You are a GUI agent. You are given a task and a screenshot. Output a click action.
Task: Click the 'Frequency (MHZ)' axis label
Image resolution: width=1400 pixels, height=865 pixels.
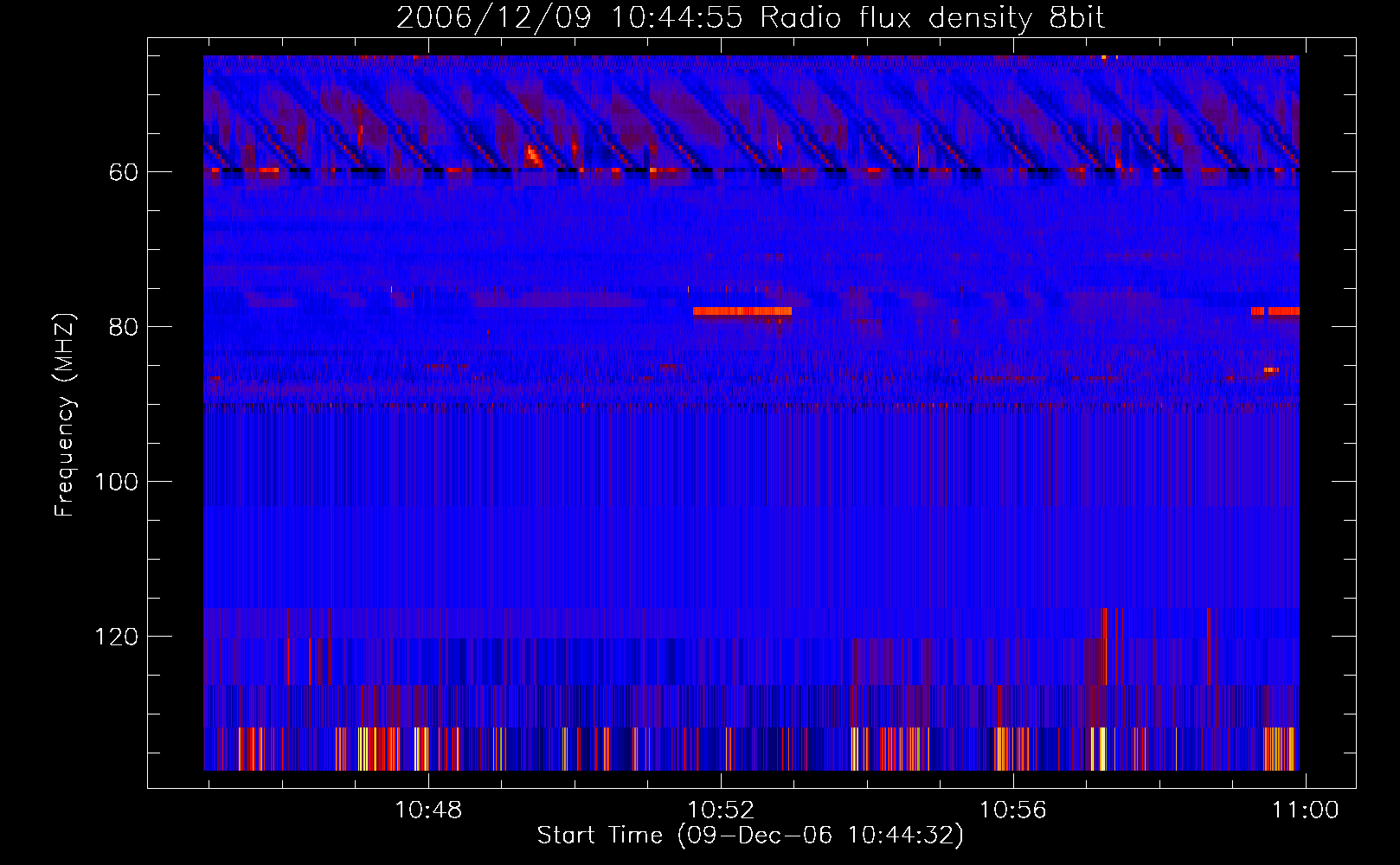[65, 415]
